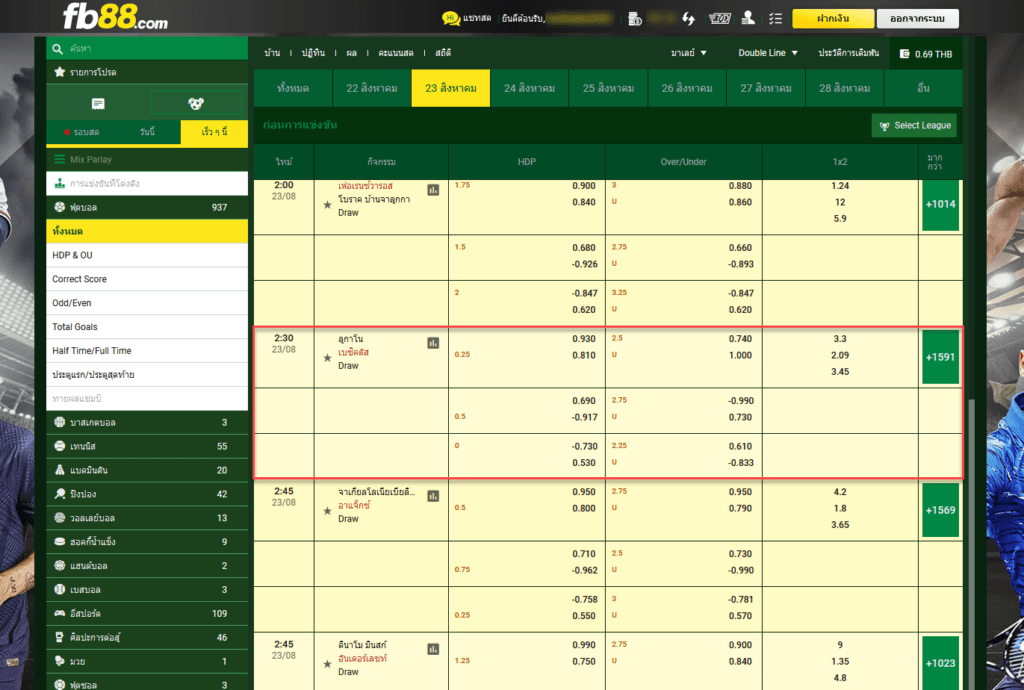
Task: Open the เทนนิส tennis sport icon
Action: [x=59, y=446]
